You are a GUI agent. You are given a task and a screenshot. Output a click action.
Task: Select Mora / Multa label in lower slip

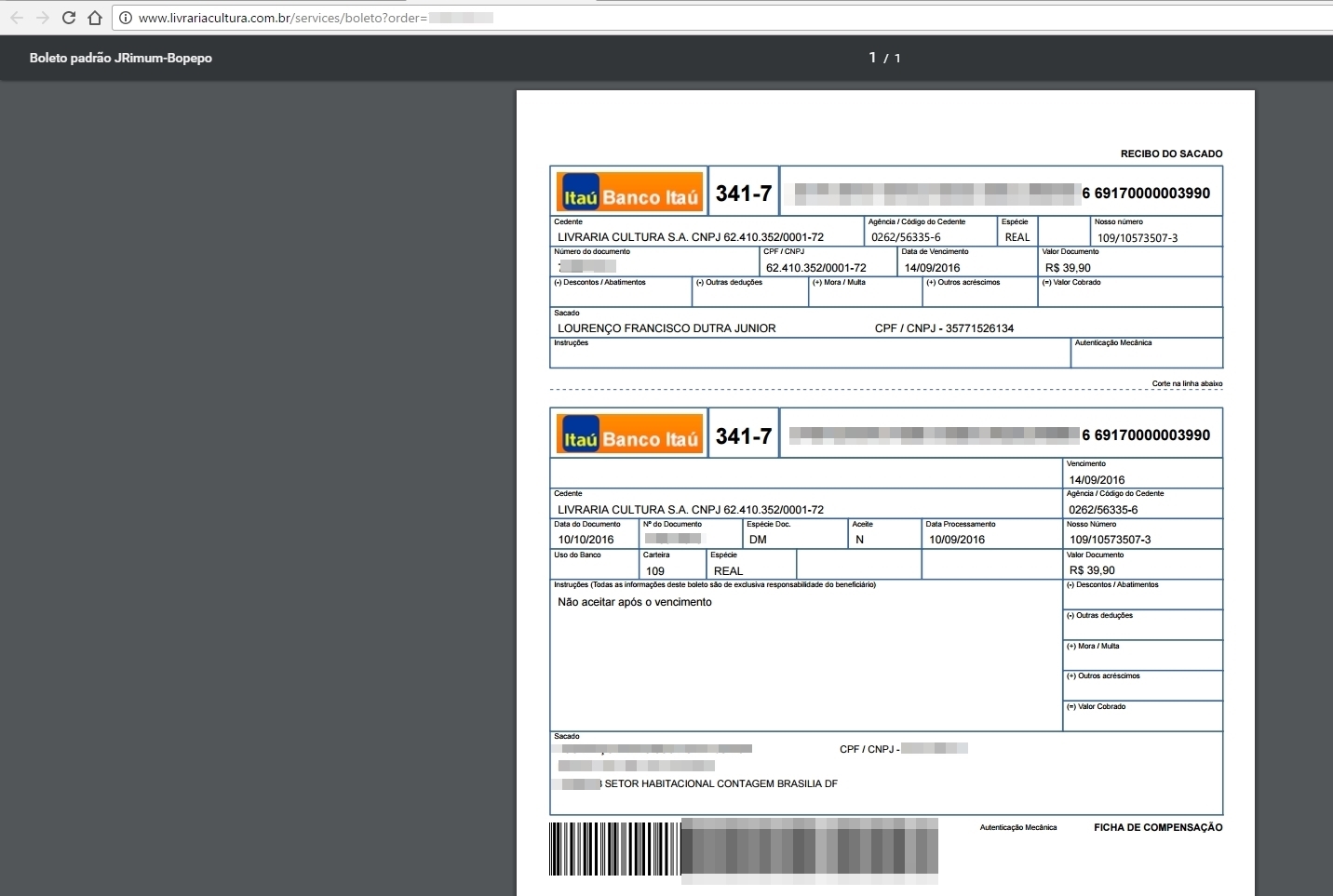point(1093,646)
